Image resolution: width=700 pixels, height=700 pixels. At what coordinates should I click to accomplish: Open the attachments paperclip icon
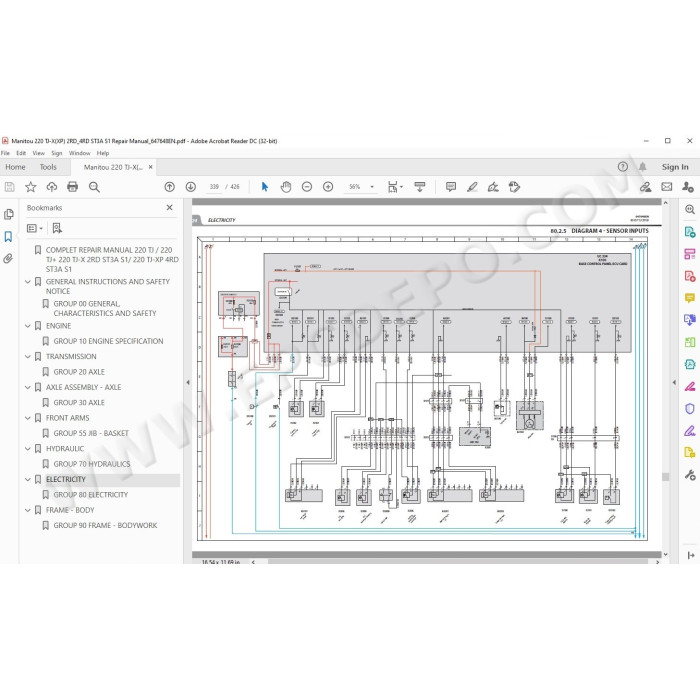pyautogui.click(x=8, y=258)
